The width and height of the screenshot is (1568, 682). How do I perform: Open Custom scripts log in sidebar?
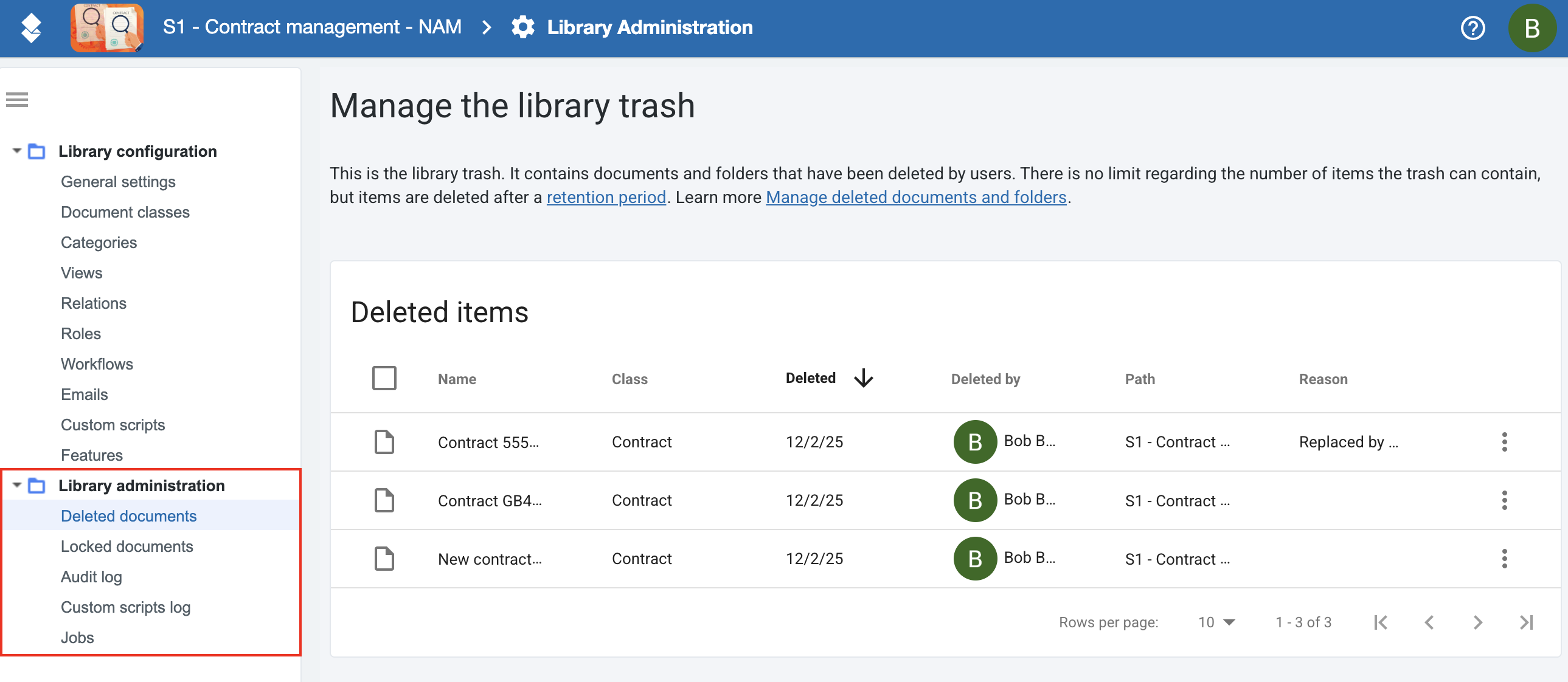(126, 608)
